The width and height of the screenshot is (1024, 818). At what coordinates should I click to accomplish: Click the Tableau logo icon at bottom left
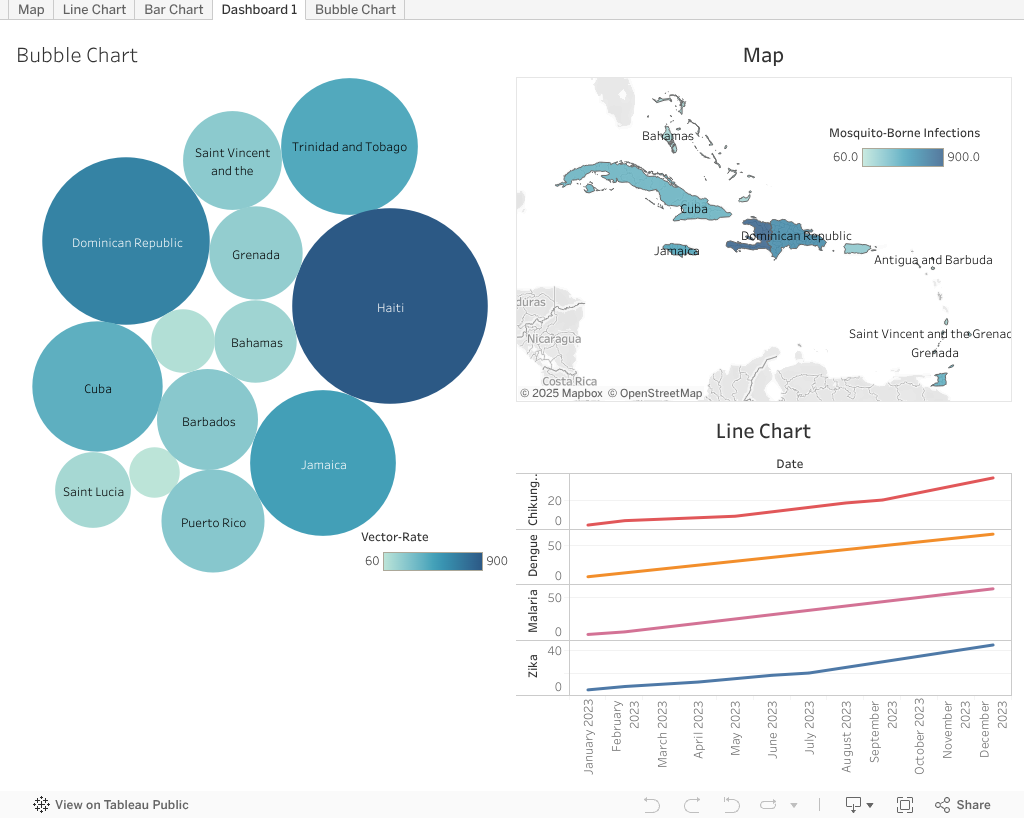(42, 805)
